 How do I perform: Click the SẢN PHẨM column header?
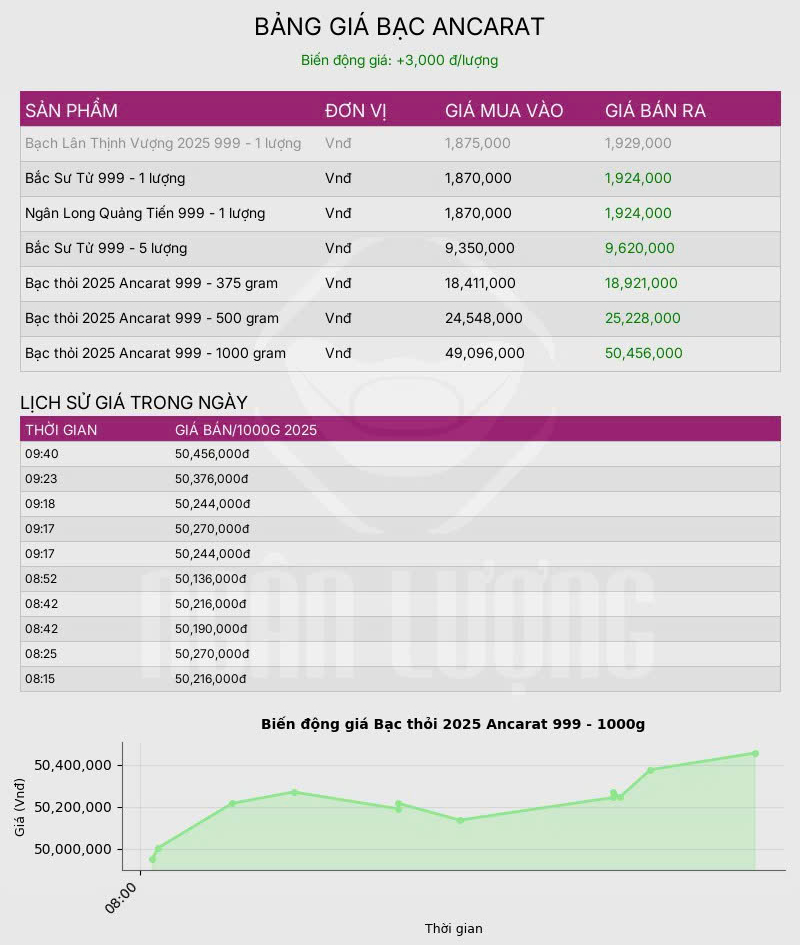point(71,110)
